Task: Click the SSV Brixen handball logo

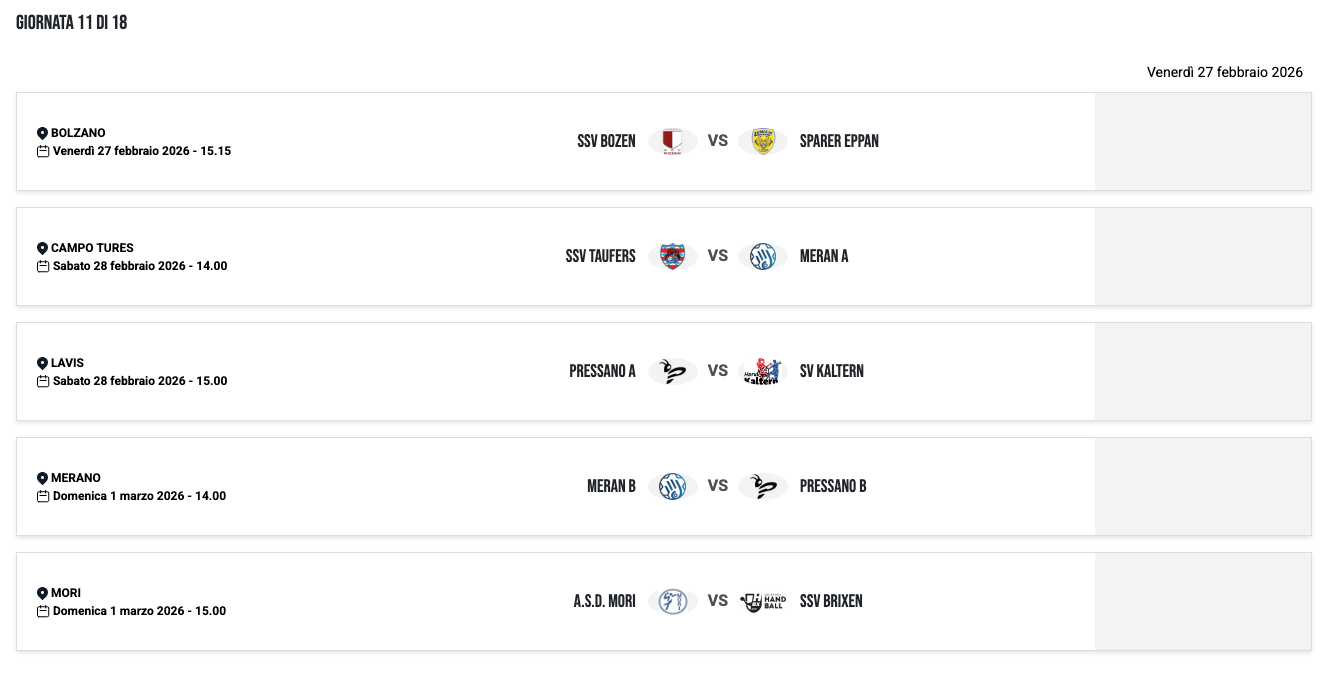Action: [763, 601]
